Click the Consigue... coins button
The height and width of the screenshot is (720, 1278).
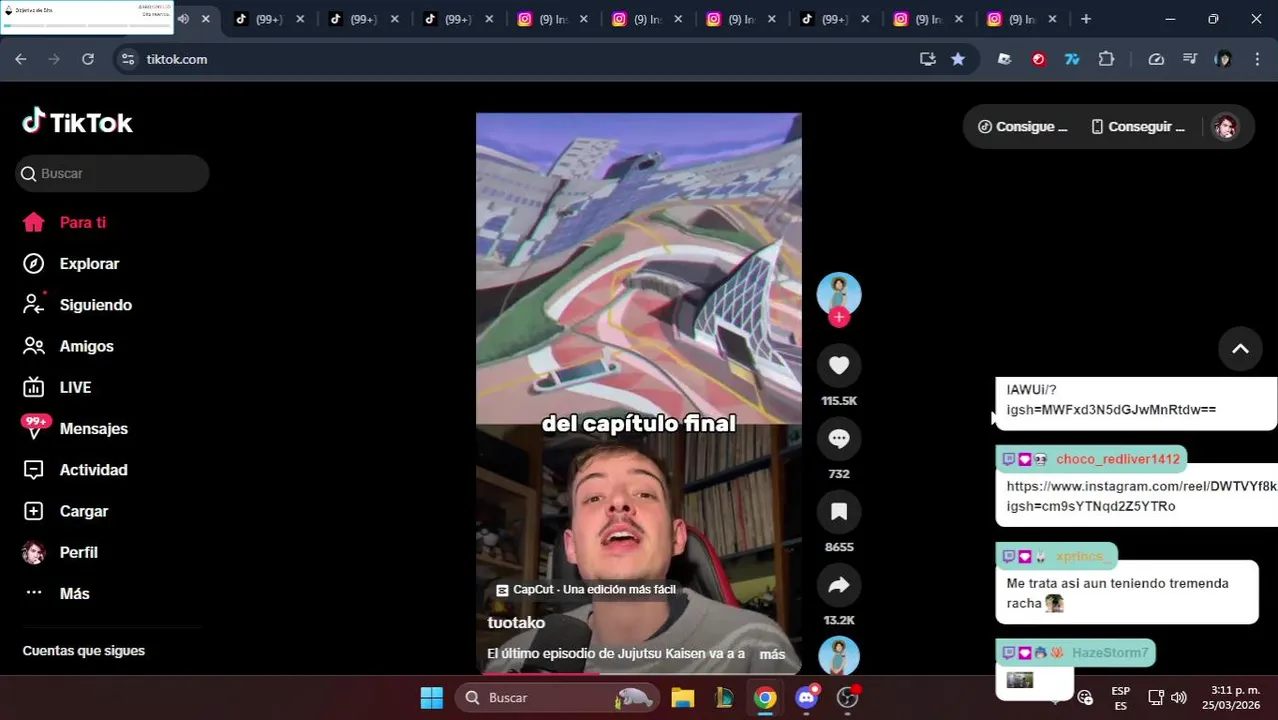pos(1022,127)
